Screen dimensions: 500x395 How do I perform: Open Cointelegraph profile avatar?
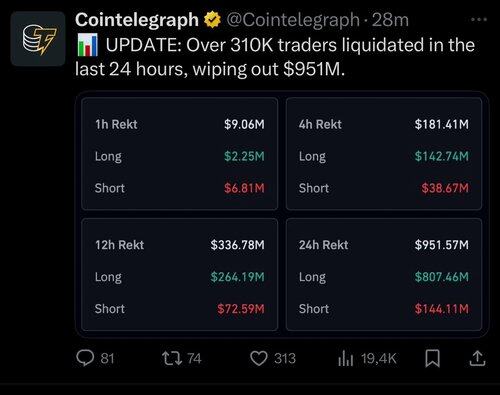coord(38,39)
